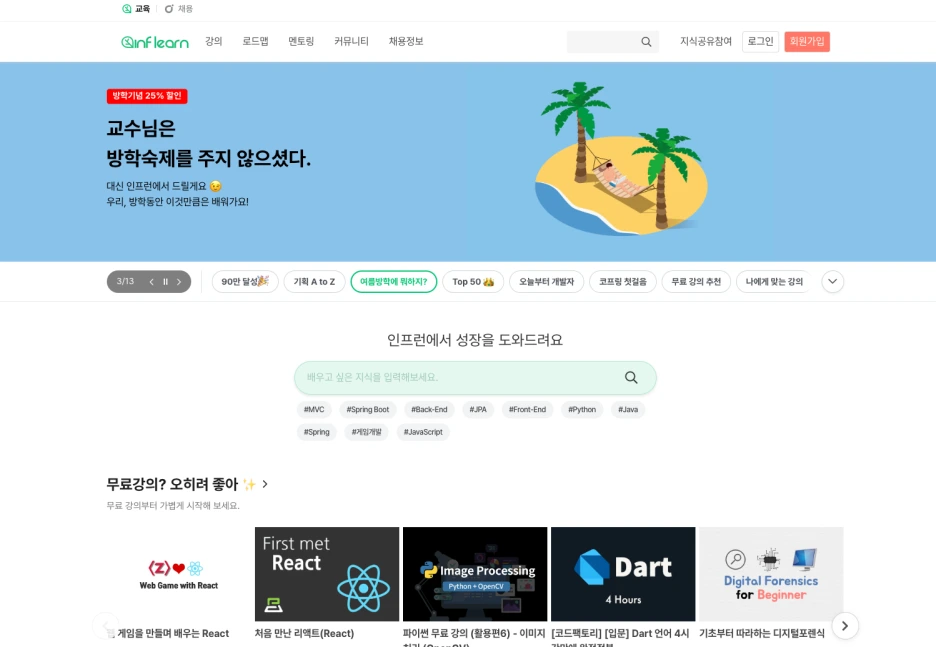Click the magnifier icon in the main knowledge search bar

click(631, 377)
